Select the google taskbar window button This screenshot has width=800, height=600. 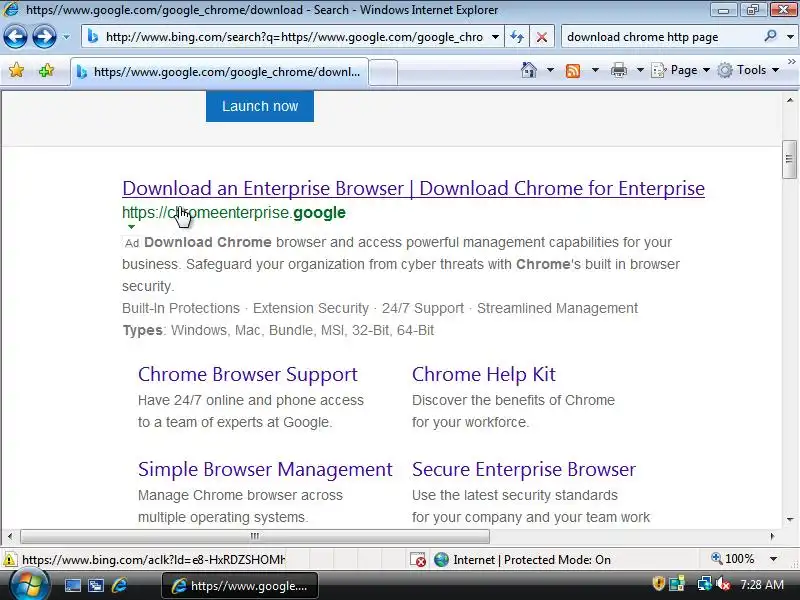pos(240,586)
